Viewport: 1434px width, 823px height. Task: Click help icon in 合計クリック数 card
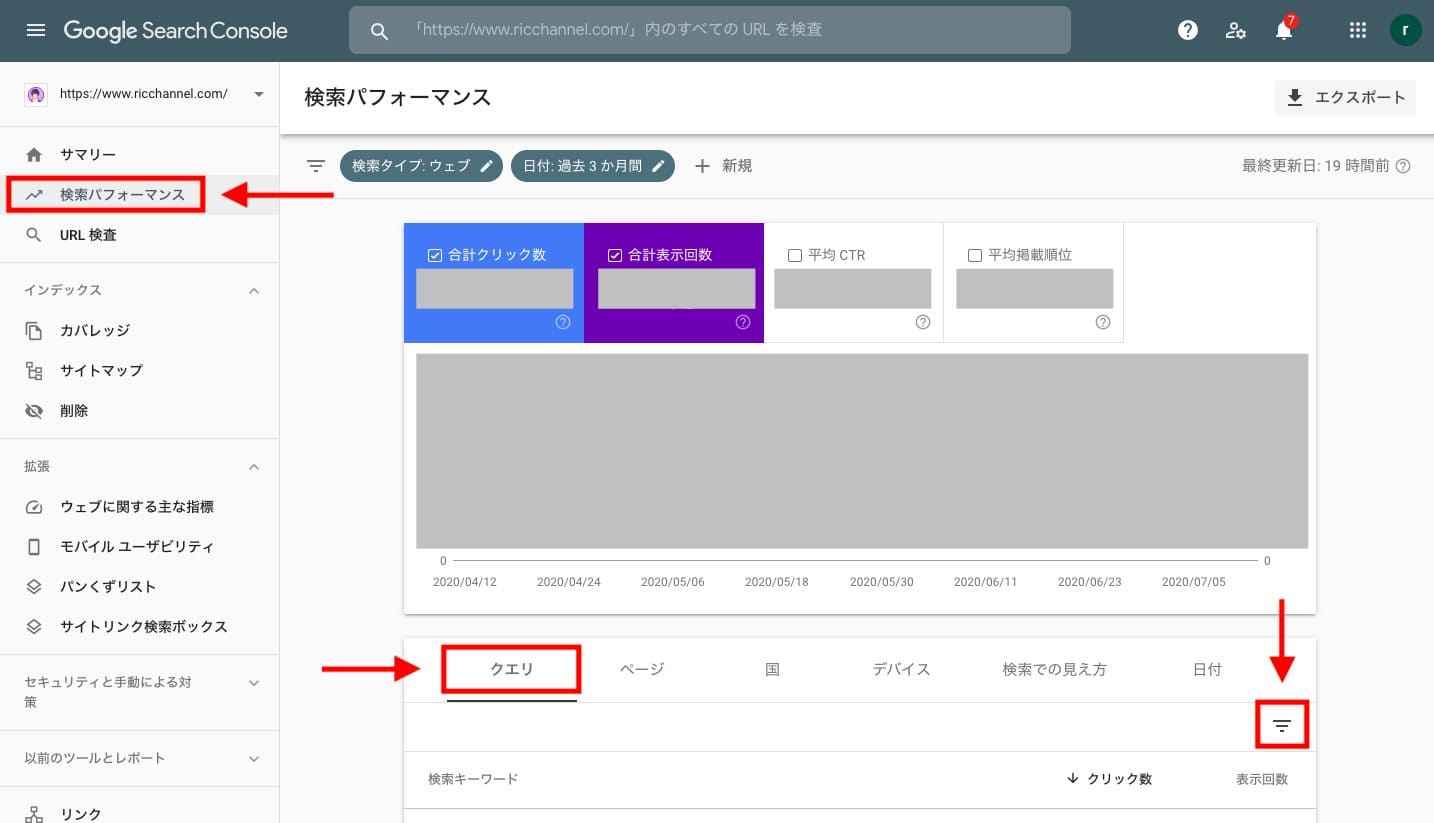563,322
